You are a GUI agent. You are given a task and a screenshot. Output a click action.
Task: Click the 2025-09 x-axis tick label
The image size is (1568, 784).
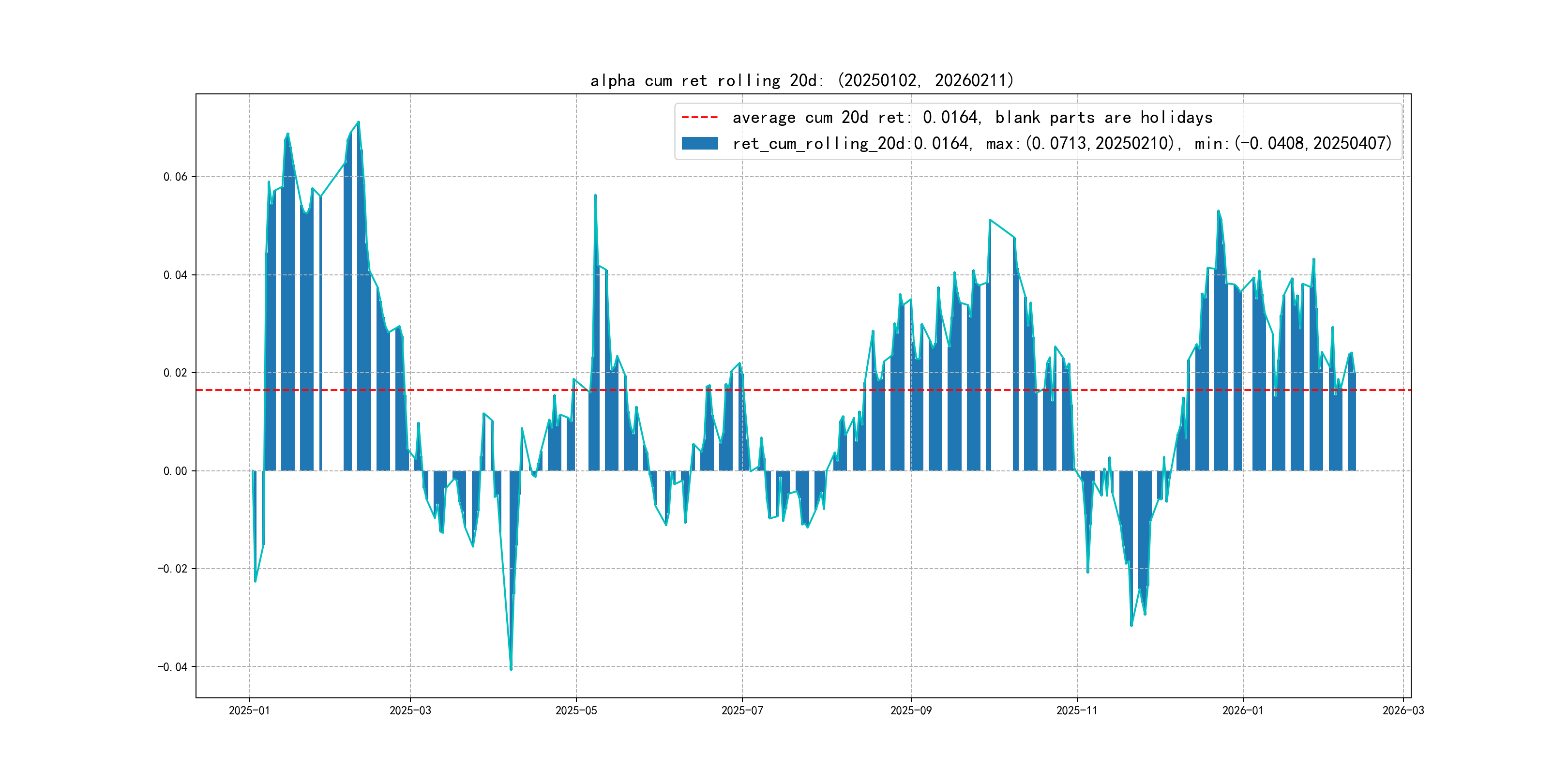point(911,710)
